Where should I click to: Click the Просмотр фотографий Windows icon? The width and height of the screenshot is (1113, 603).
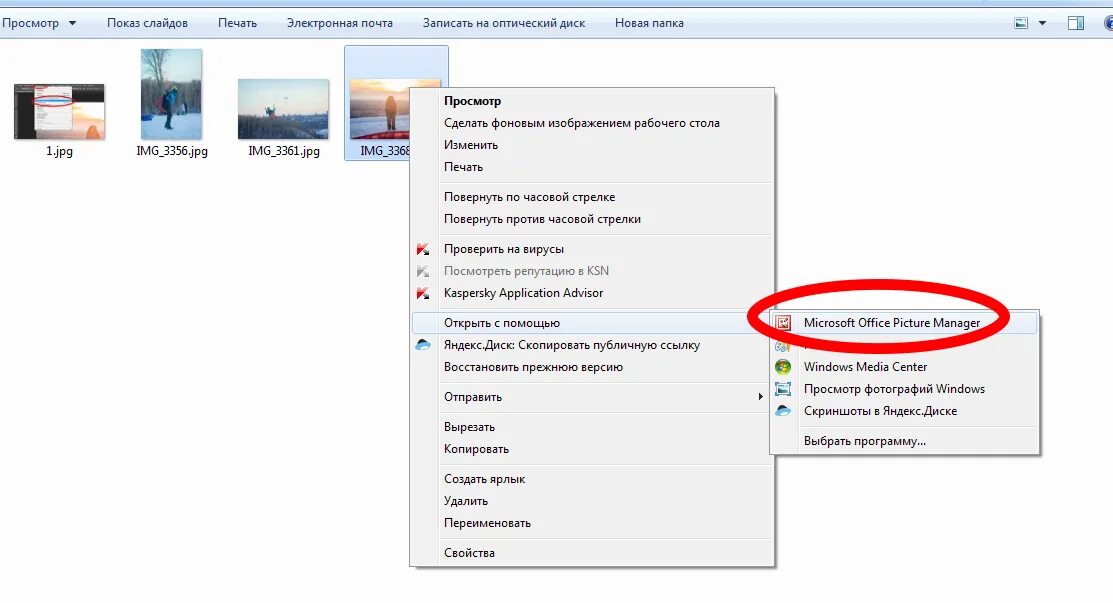coord(783,389)
